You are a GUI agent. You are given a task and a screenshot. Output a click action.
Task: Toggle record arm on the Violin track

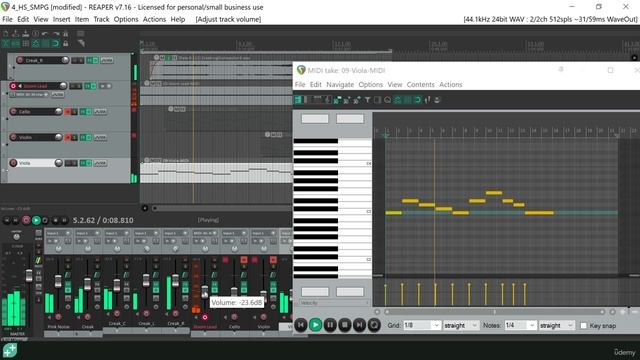(13, 137)
